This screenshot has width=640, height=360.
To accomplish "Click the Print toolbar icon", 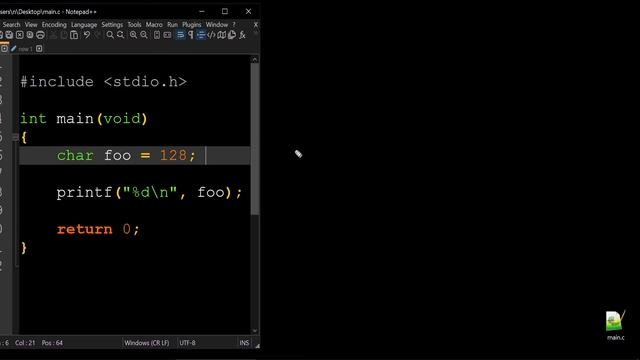I will click(x=40, y=35).
